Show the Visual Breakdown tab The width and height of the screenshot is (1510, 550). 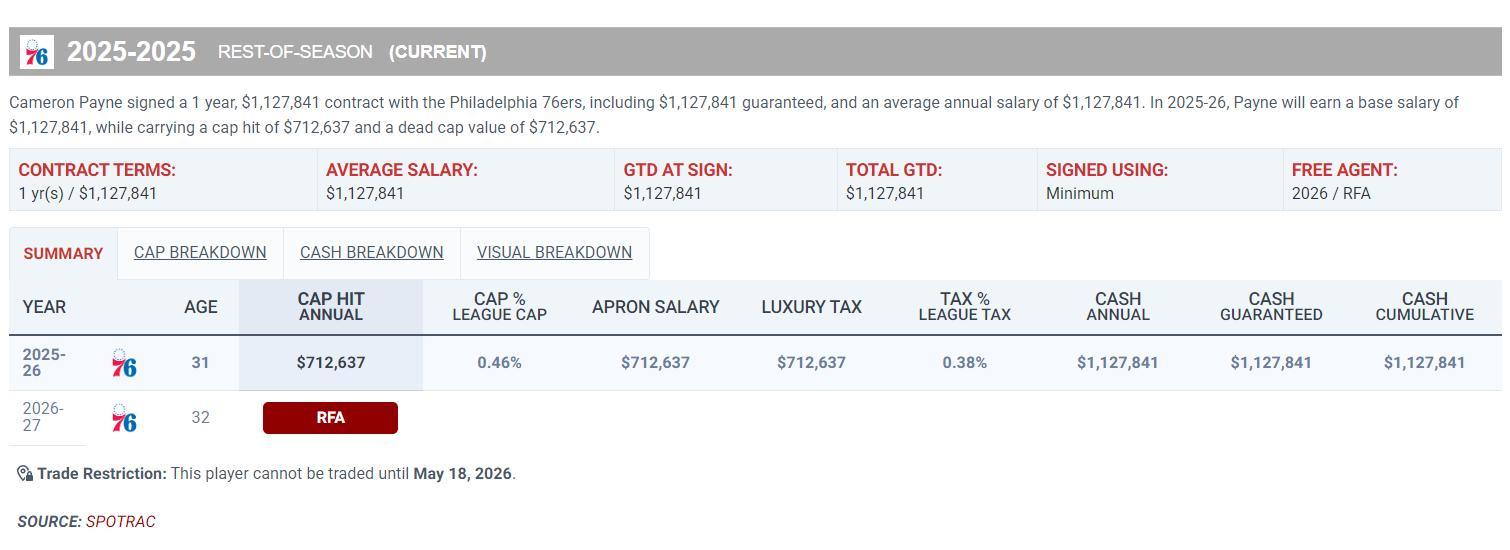pos(554,252)
